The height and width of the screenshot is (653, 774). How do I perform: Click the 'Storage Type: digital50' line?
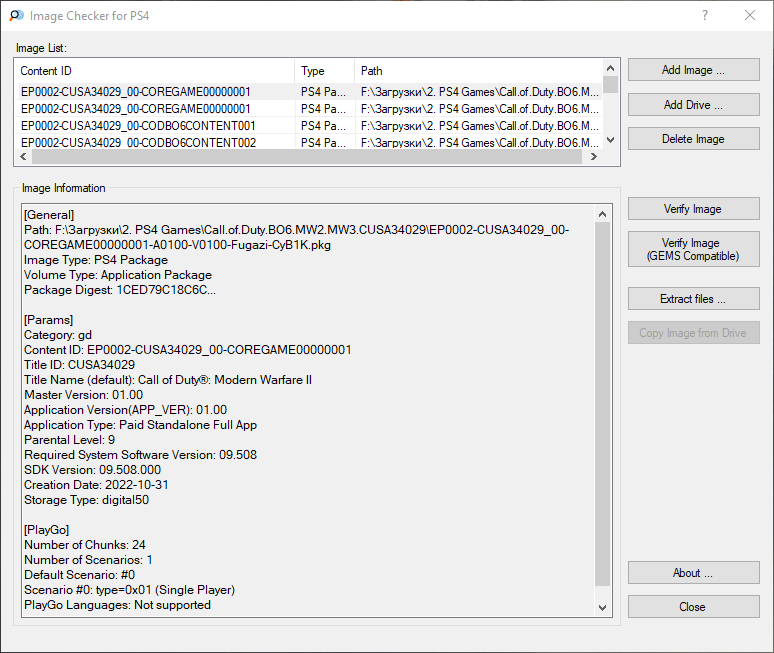click(86, 499)
